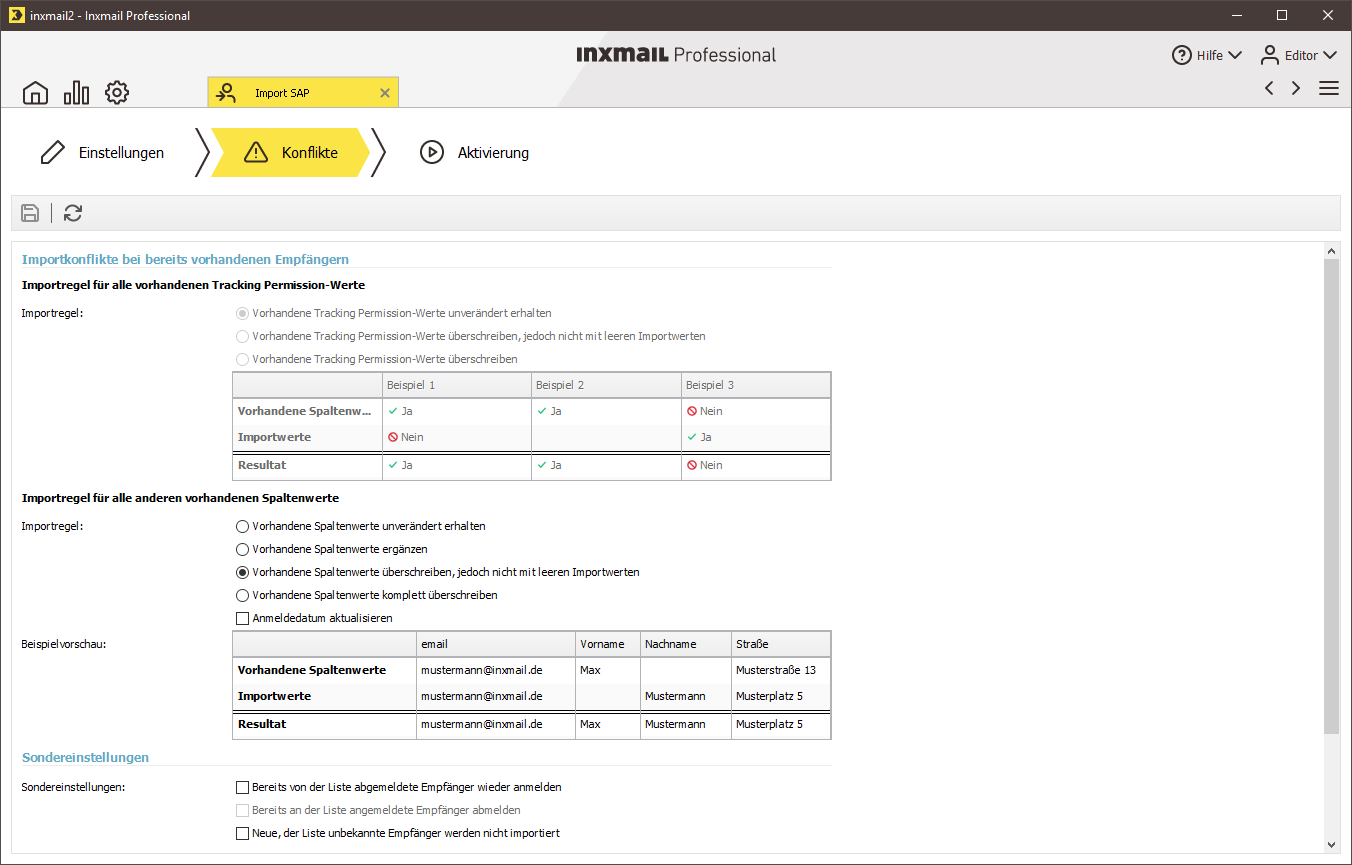Select Vorhandene Tracking Permission-Werte überschreiben radio
Screen dimensions: 1352x865
click(242, 359)
